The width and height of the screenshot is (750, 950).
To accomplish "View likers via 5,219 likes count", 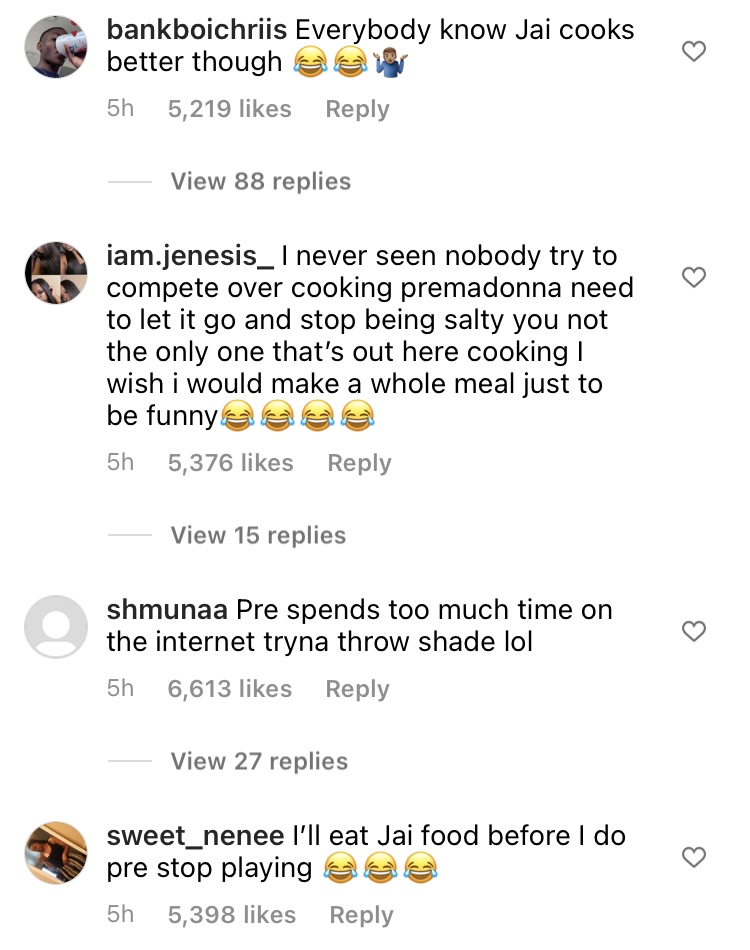I will pos(229,108).
